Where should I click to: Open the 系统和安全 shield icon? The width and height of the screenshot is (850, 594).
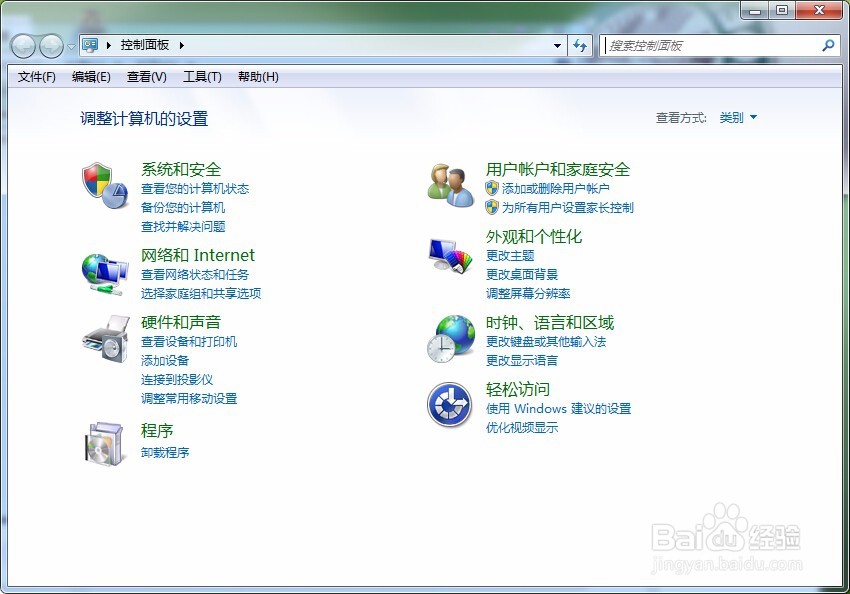click(x=105, y=186)
